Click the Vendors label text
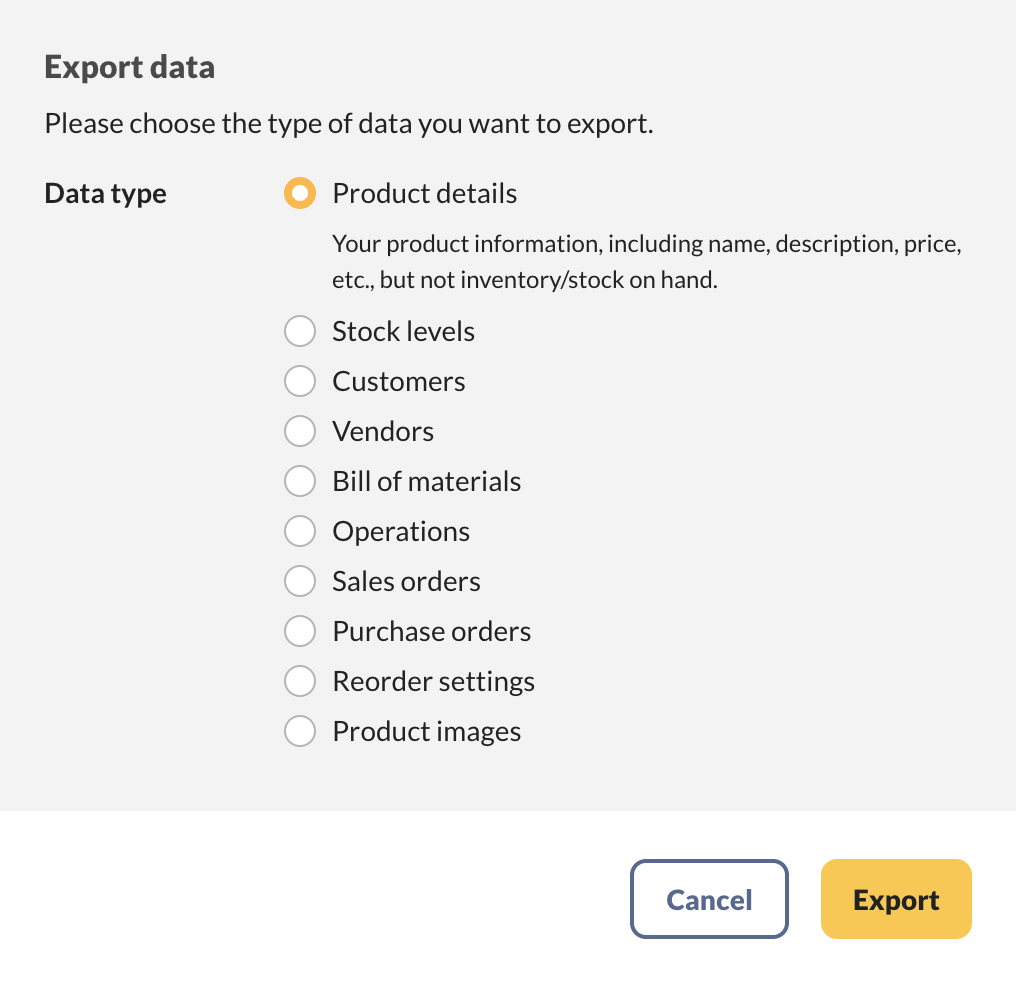The image size is (1016, 984). (x=383, y=431)
